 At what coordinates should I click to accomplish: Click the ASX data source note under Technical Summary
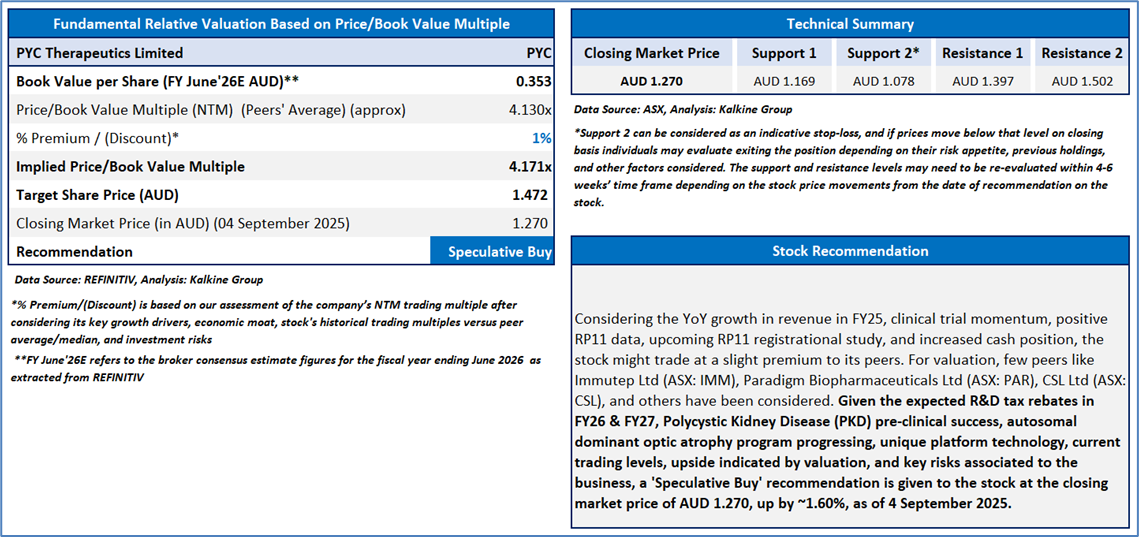pos(683,109)
